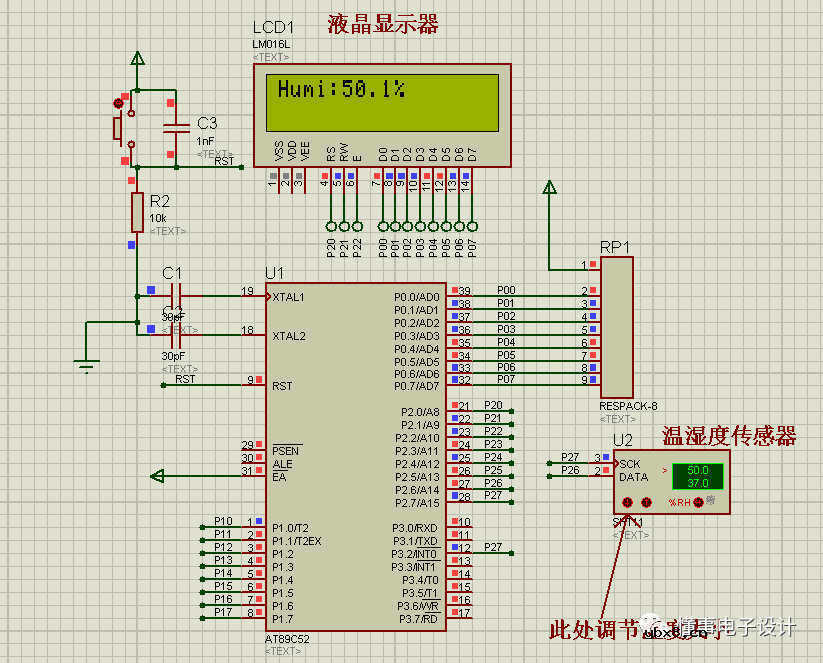This screenshot has height=663, width=823.
Task: Click the red 液晶显示器 title text
Action: 383,24
